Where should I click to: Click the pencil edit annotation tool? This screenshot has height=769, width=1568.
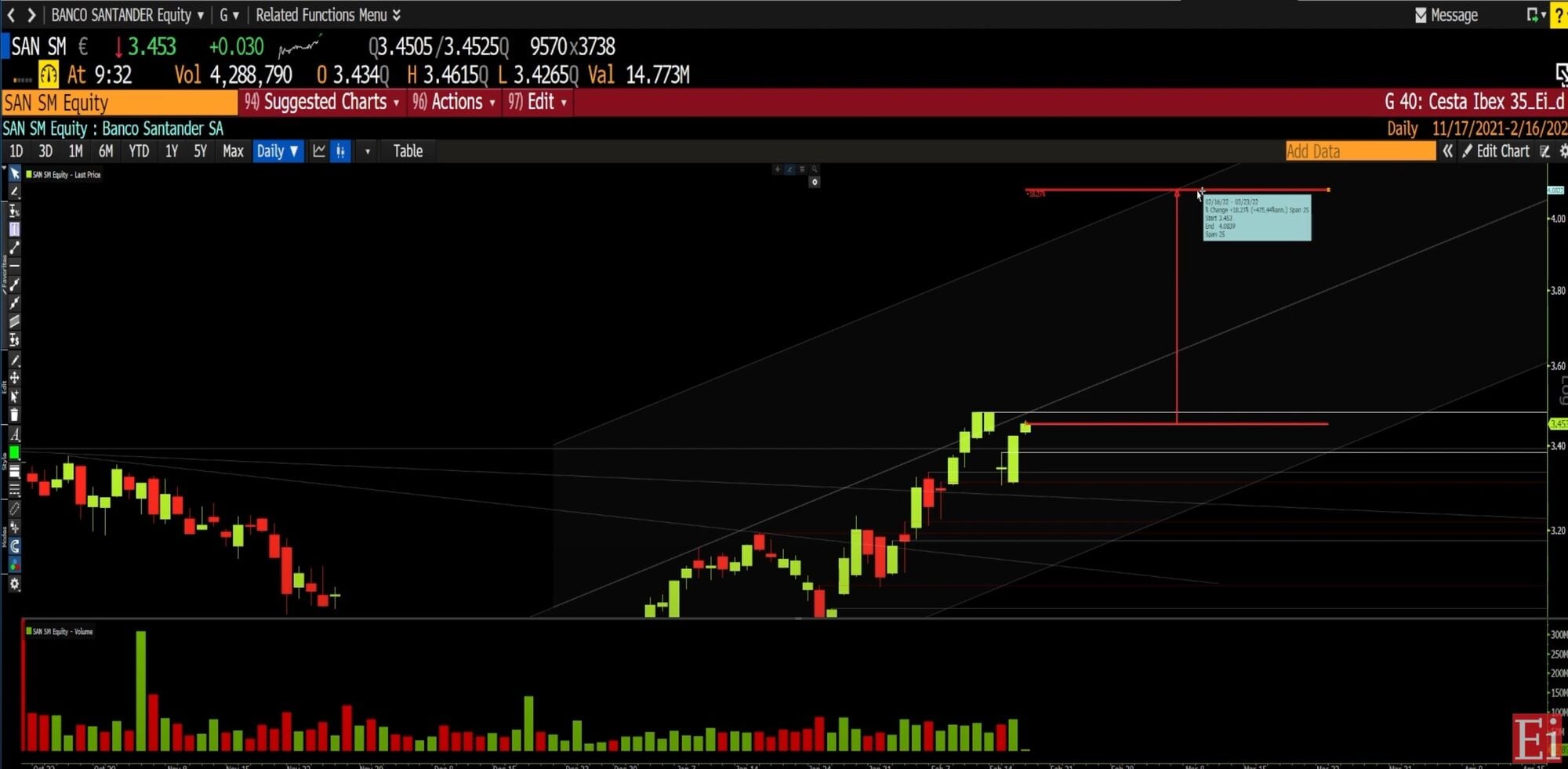(x=14, y=360)
